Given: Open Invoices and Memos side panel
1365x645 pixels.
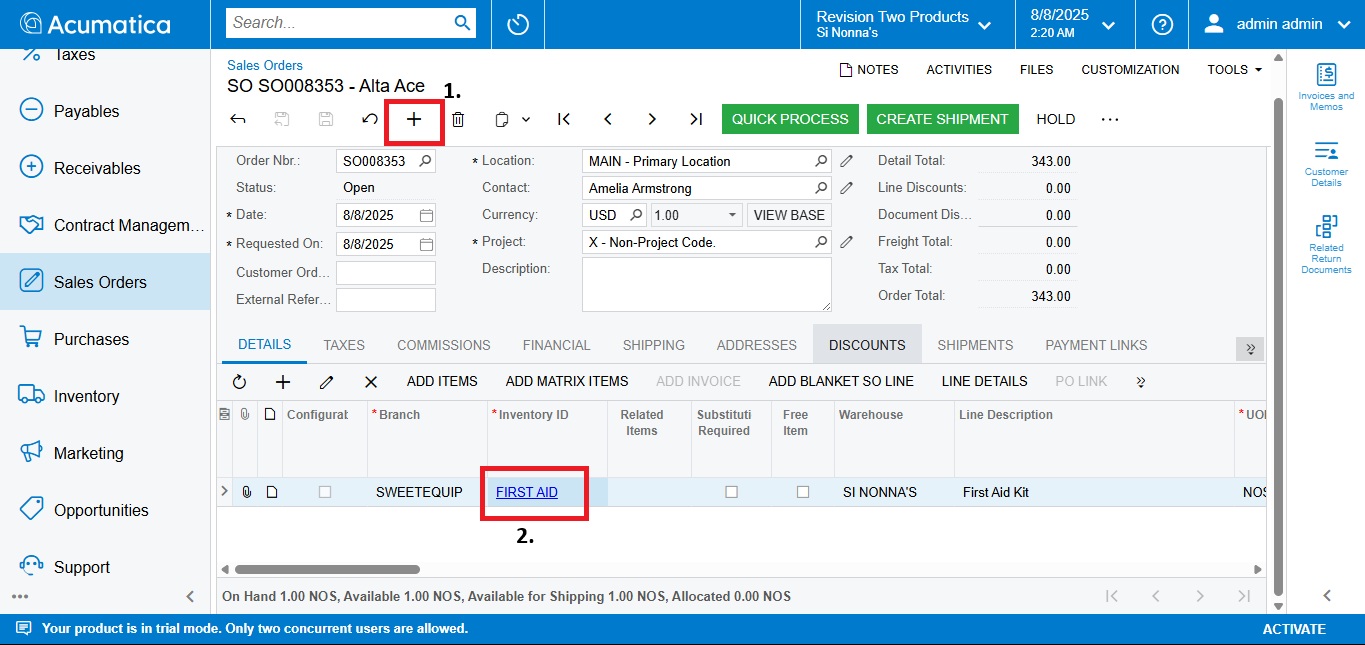Looking at the screenshot, I should point(1326,86).
